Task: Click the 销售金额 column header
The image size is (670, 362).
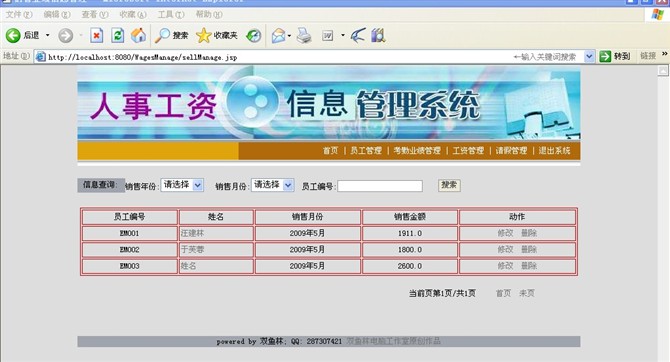Action: [410, 217]
